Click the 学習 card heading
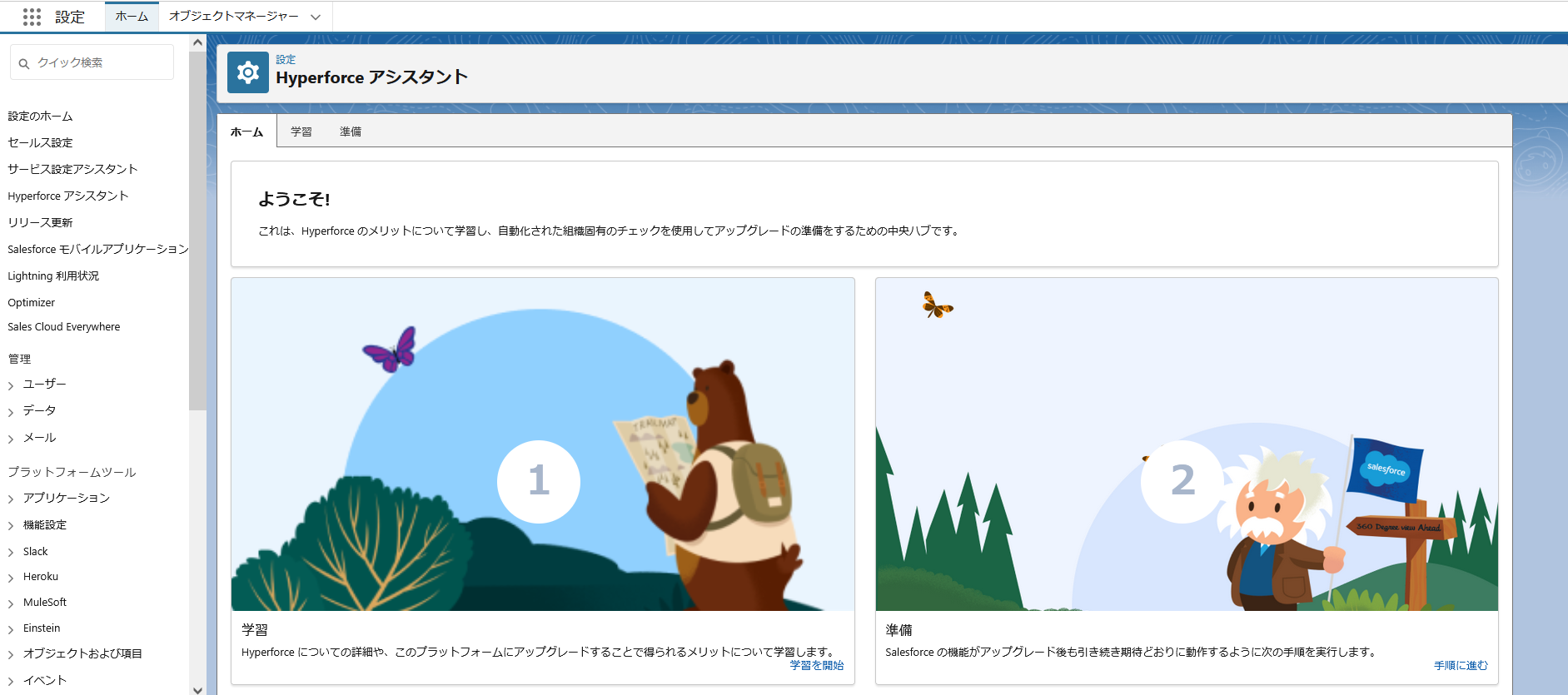1568x695 pixels. tap(255, 630)
